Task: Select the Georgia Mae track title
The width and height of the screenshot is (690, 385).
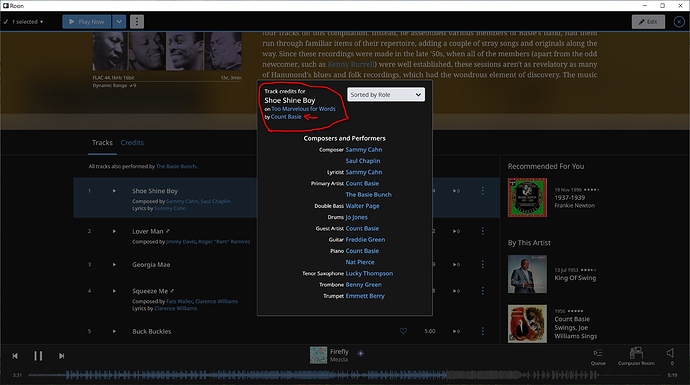Action: click(x=151, y=265)
